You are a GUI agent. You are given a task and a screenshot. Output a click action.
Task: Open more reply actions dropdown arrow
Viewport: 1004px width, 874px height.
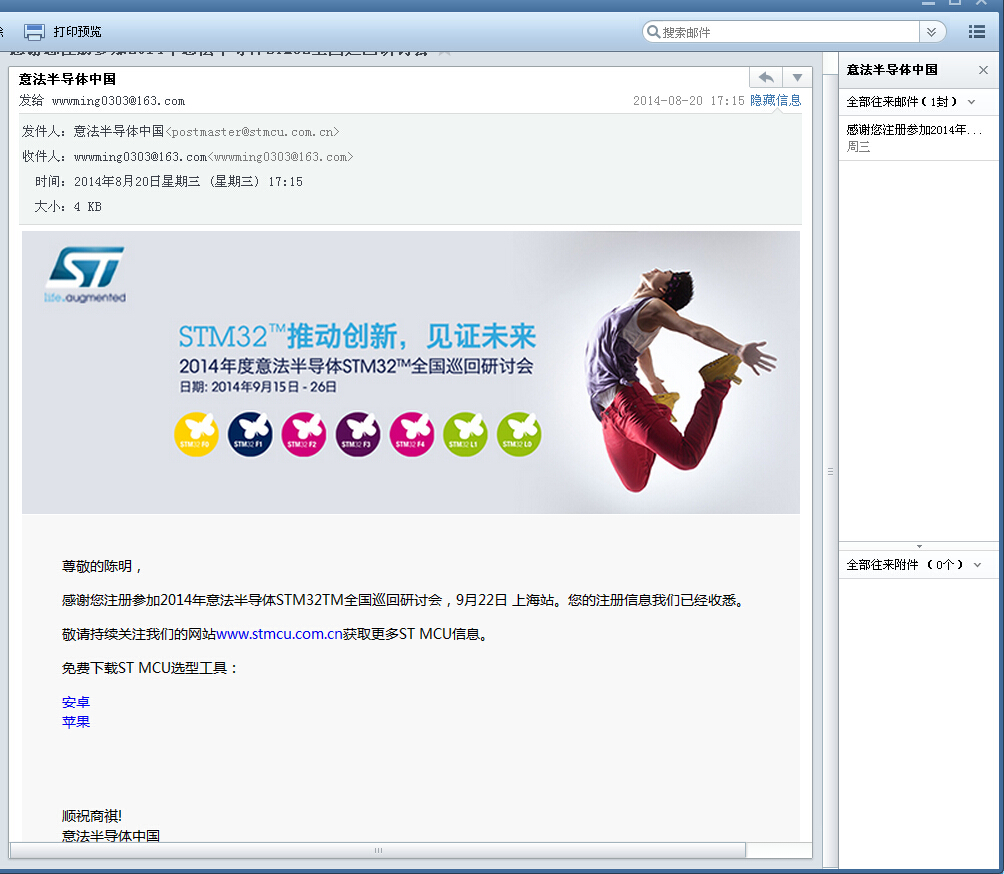click(x=797, y=77)
